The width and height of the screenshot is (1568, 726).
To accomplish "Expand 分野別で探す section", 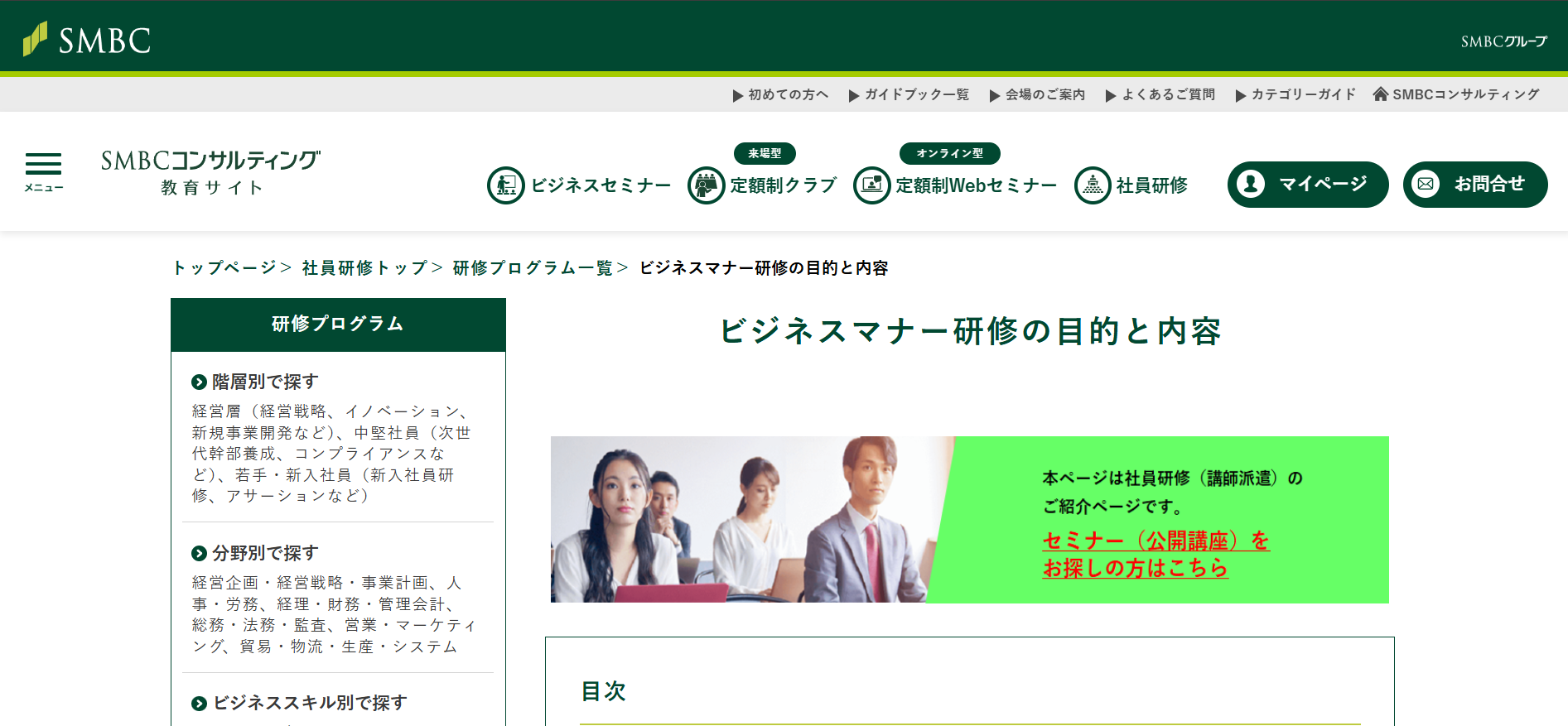I will (x=264, y=553).
